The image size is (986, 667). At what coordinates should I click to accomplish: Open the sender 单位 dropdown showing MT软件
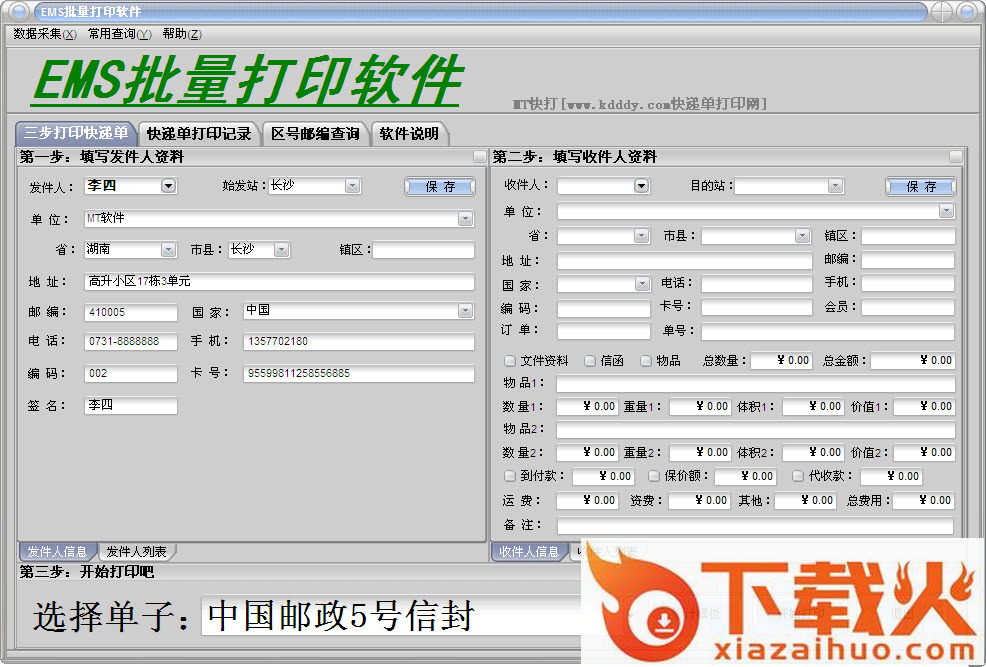(465, 219)
